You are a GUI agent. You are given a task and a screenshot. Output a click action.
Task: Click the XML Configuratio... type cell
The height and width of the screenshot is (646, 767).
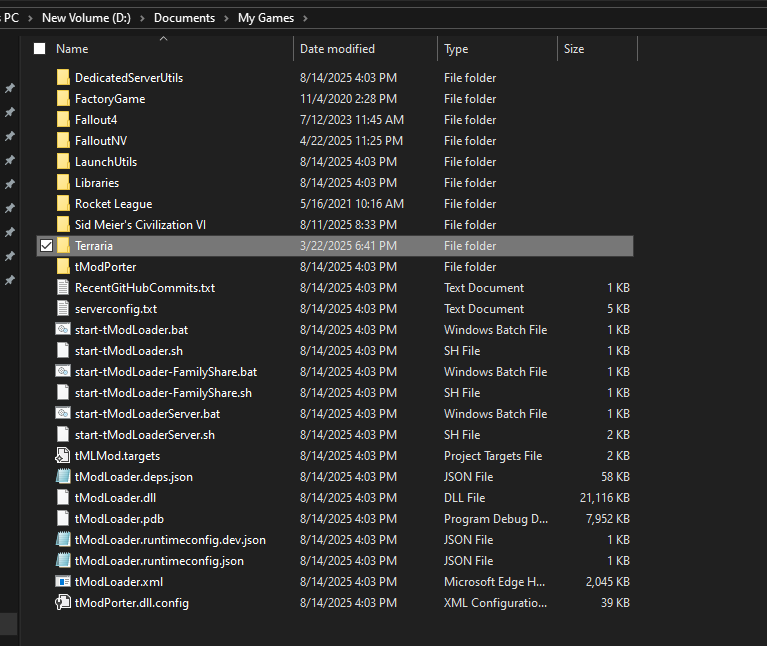point(496,602)
